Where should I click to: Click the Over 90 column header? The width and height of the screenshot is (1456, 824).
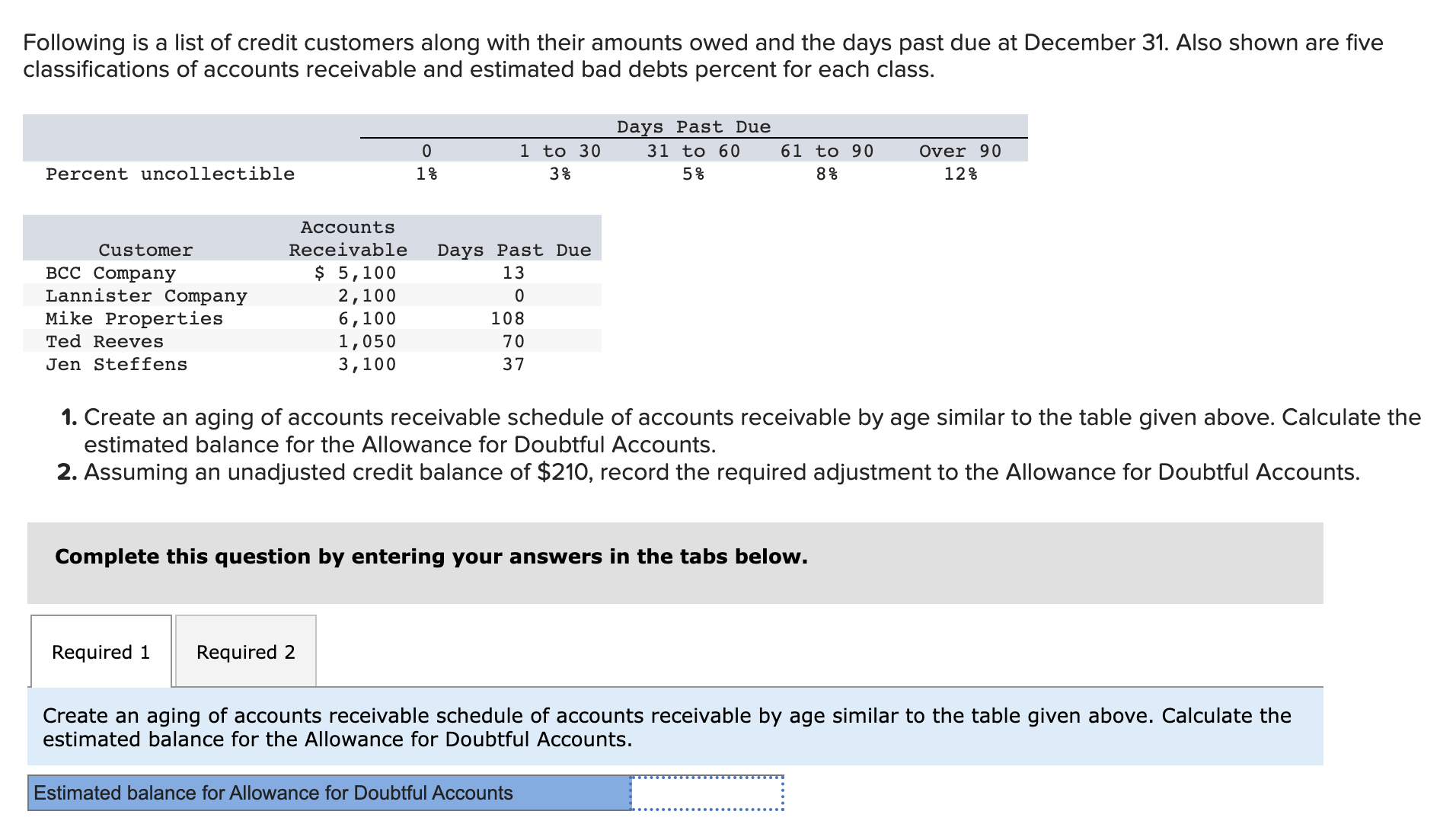tap(960, 151)
